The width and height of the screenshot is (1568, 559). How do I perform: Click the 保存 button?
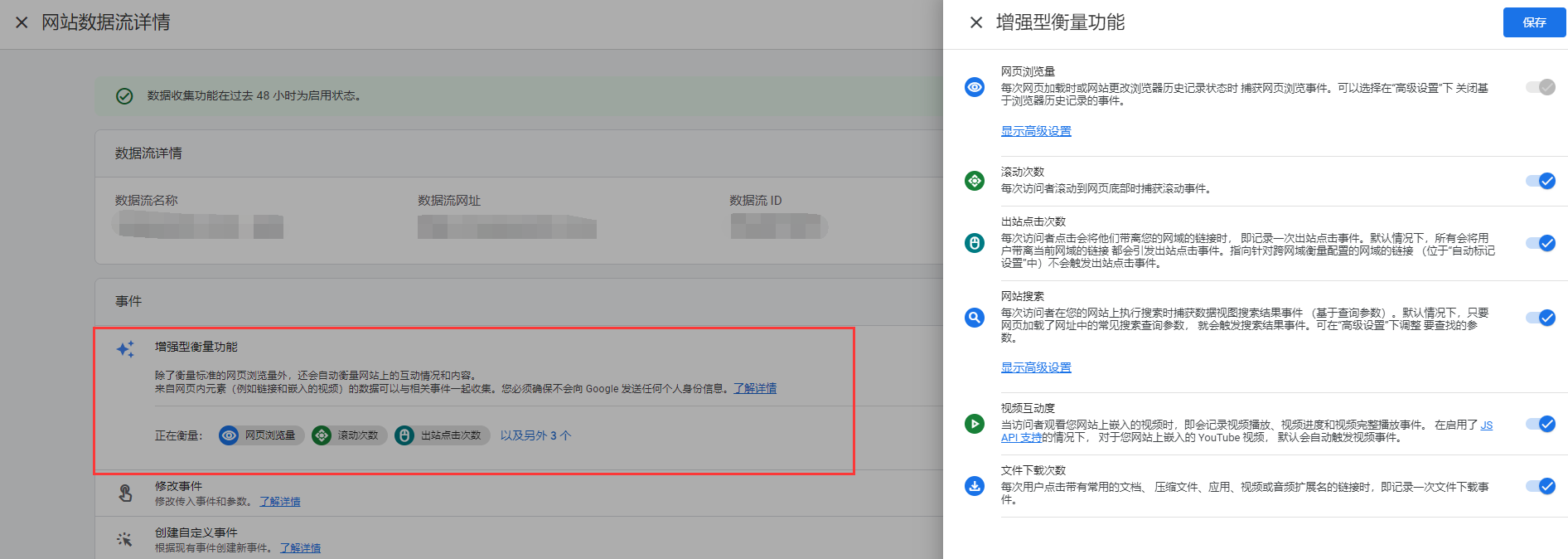(x=1534, y=22)
